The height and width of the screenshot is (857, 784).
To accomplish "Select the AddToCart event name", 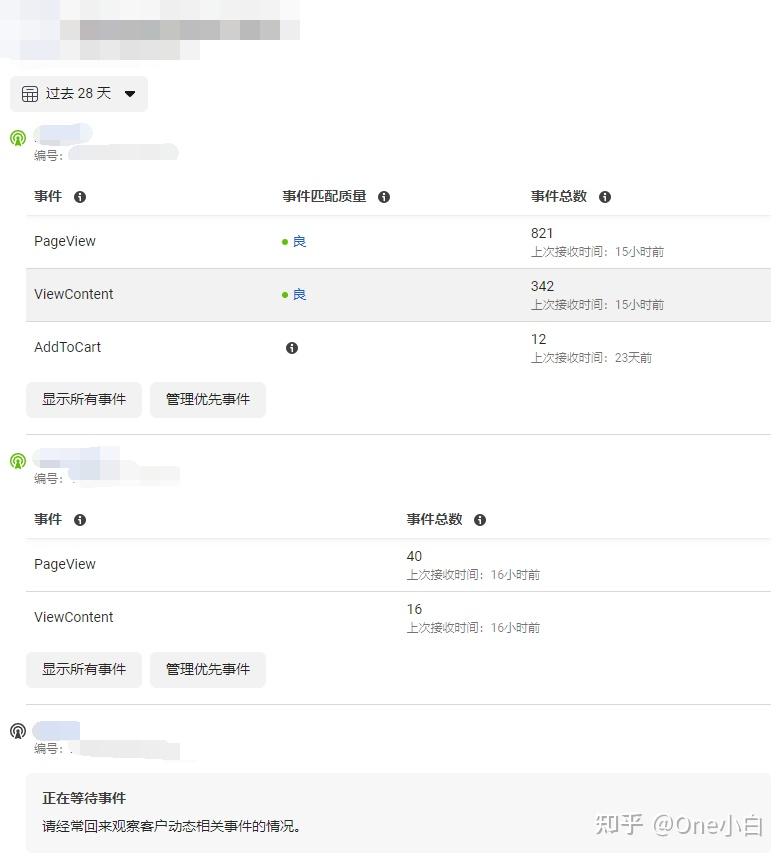I will coord(67,347).
